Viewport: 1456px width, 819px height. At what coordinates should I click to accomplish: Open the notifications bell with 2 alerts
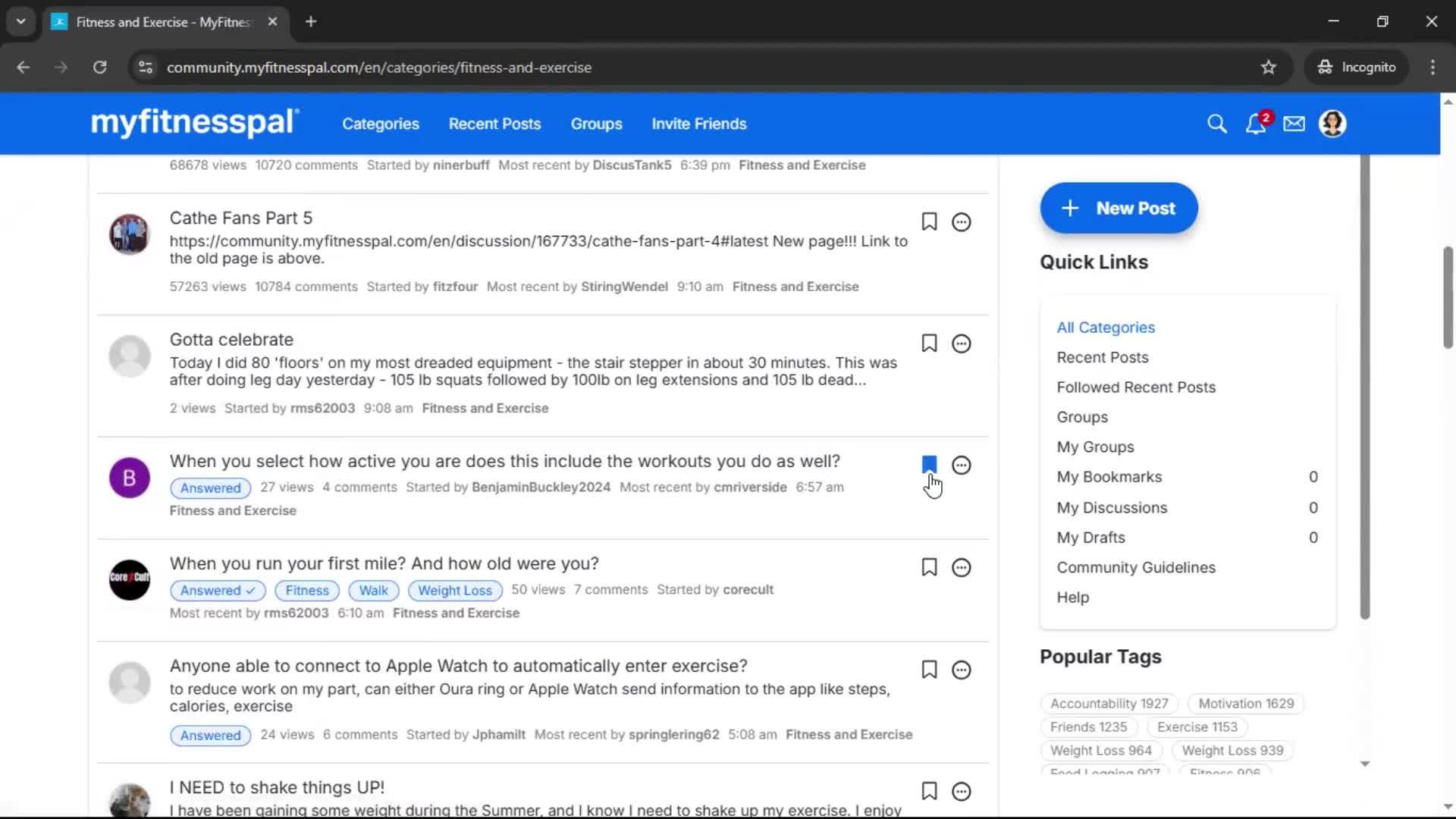pyautogui.click(x=1257, y=123)
